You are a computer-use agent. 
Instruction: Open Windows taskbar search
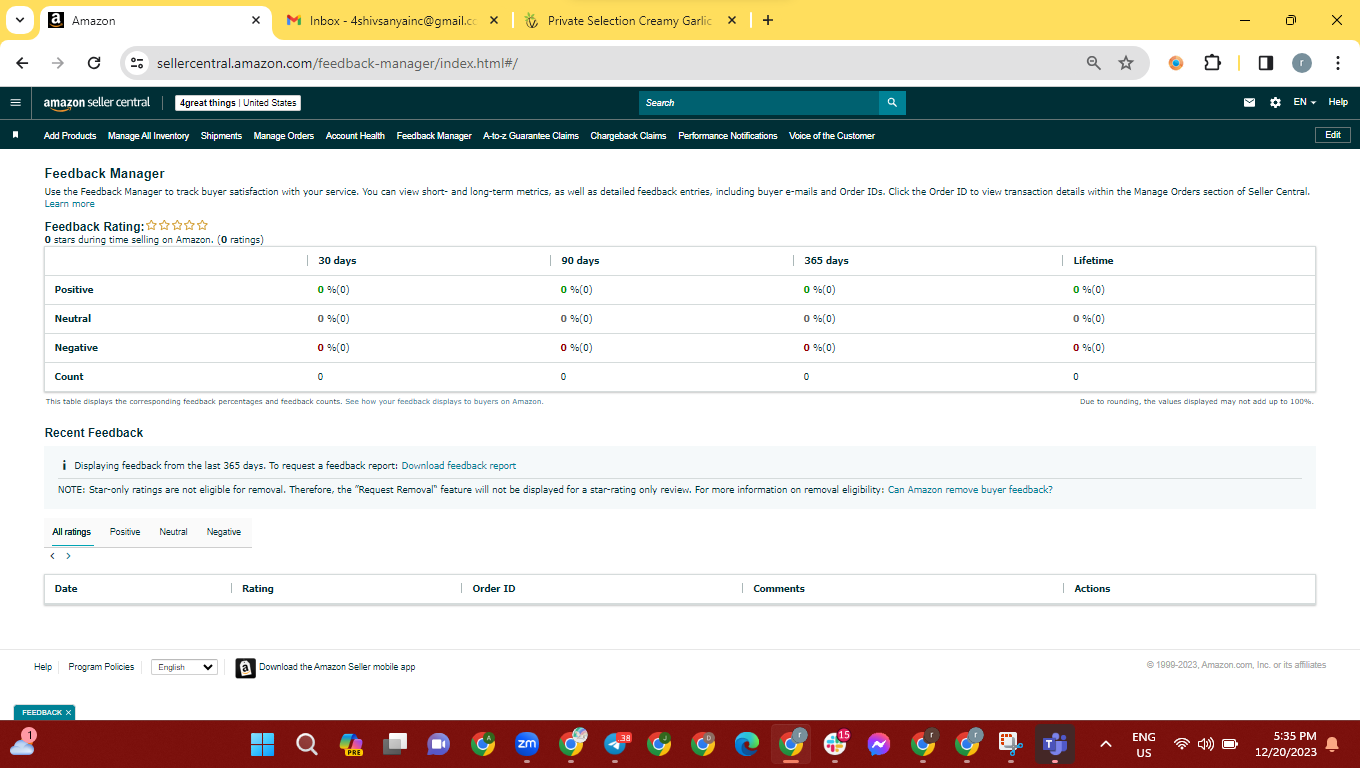coord(306,744)
